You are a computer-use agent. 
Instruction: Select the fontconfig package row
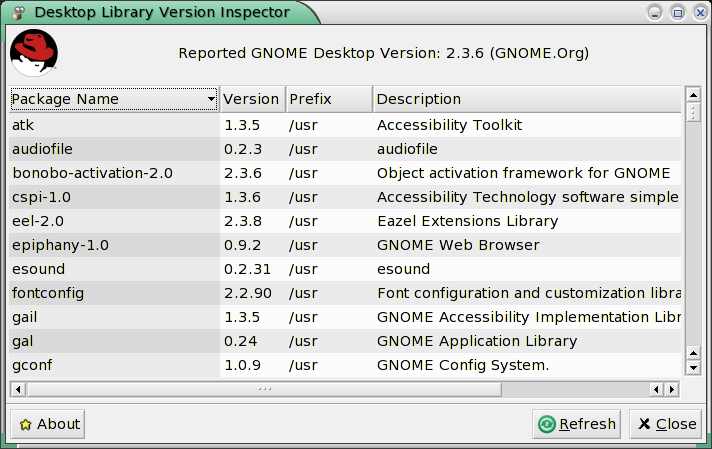point(345,293)
